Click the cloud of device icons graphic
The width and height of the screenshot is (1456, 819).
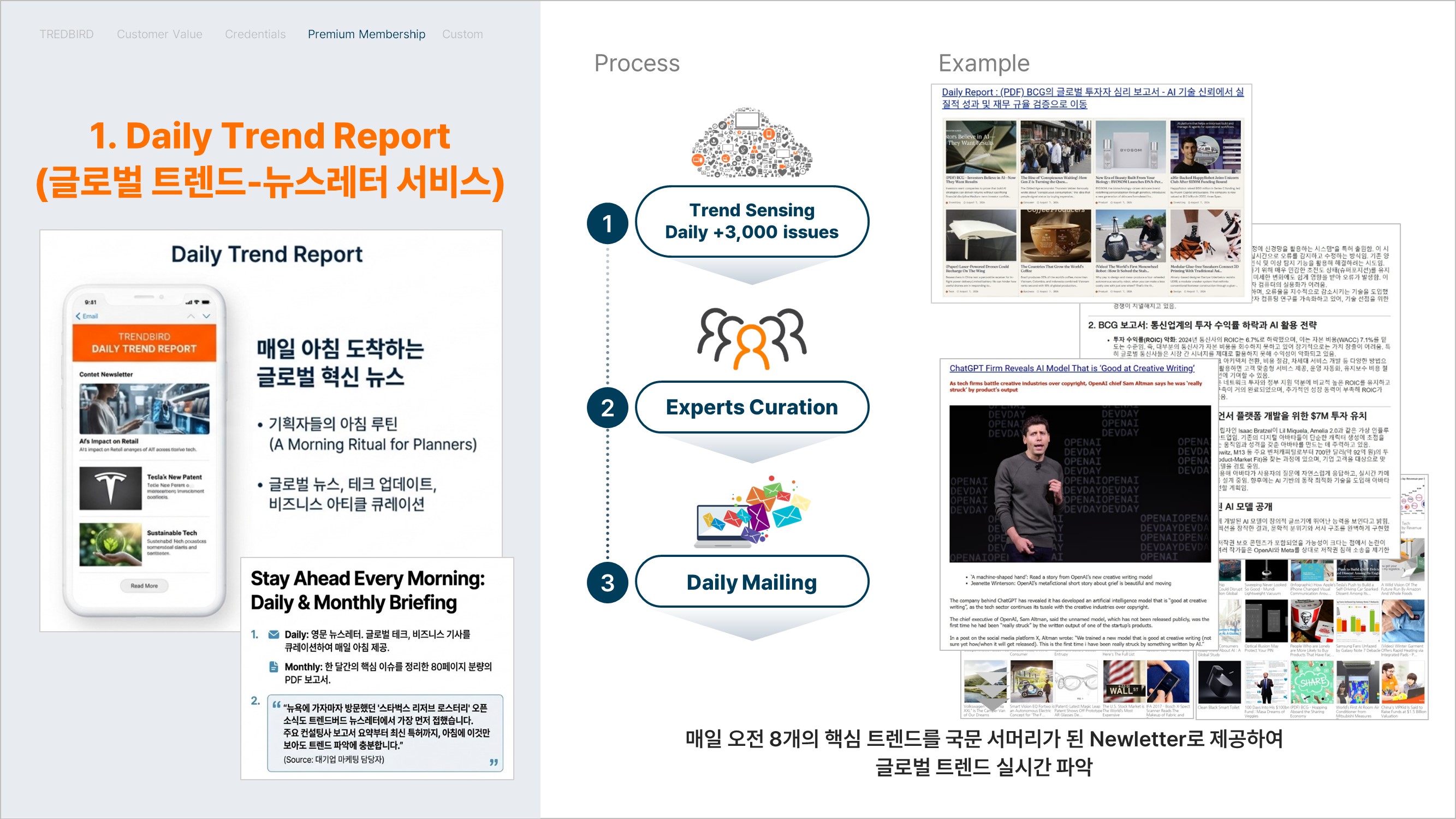[x=752, y=144]
